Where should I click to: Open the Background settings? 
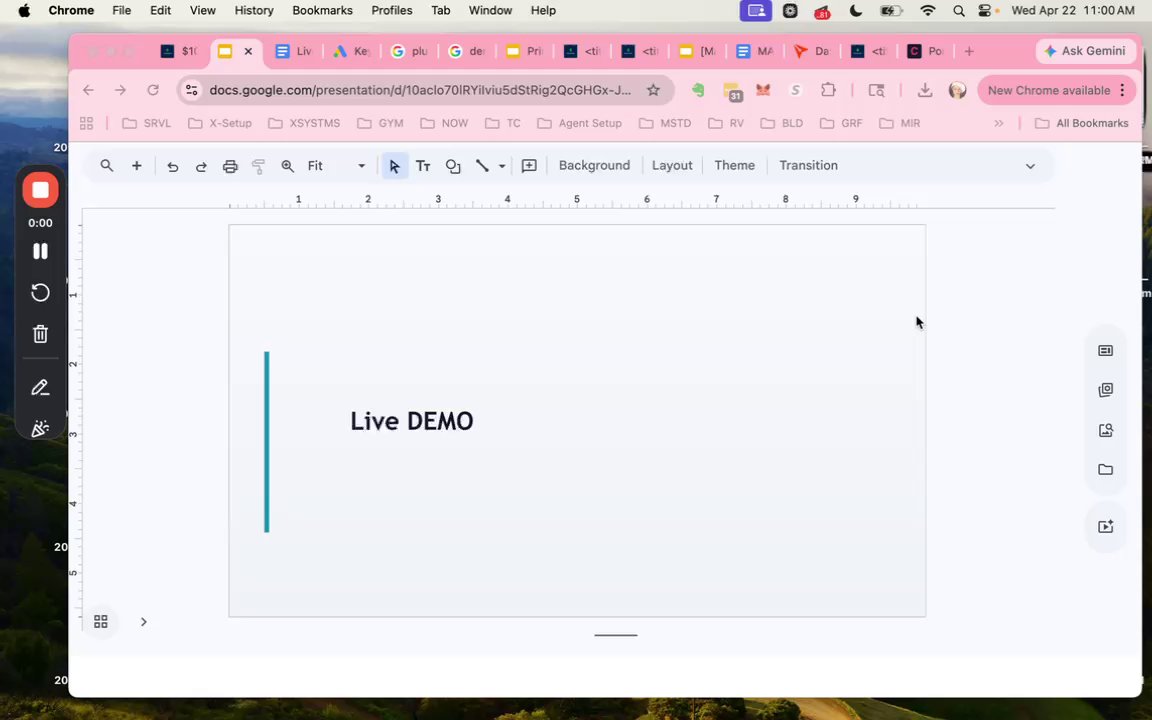(594, 165)
